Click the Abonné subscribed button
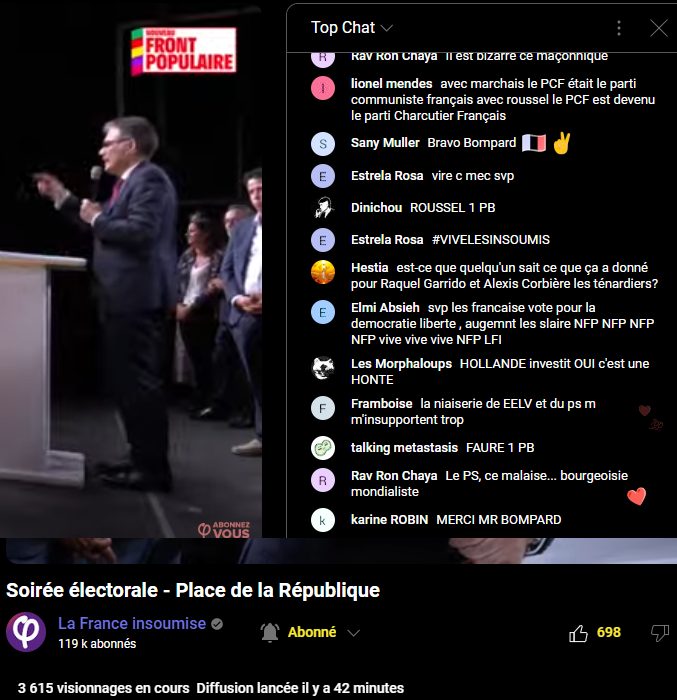The height and width of the screenshot is (700, 677). (312, 632)
